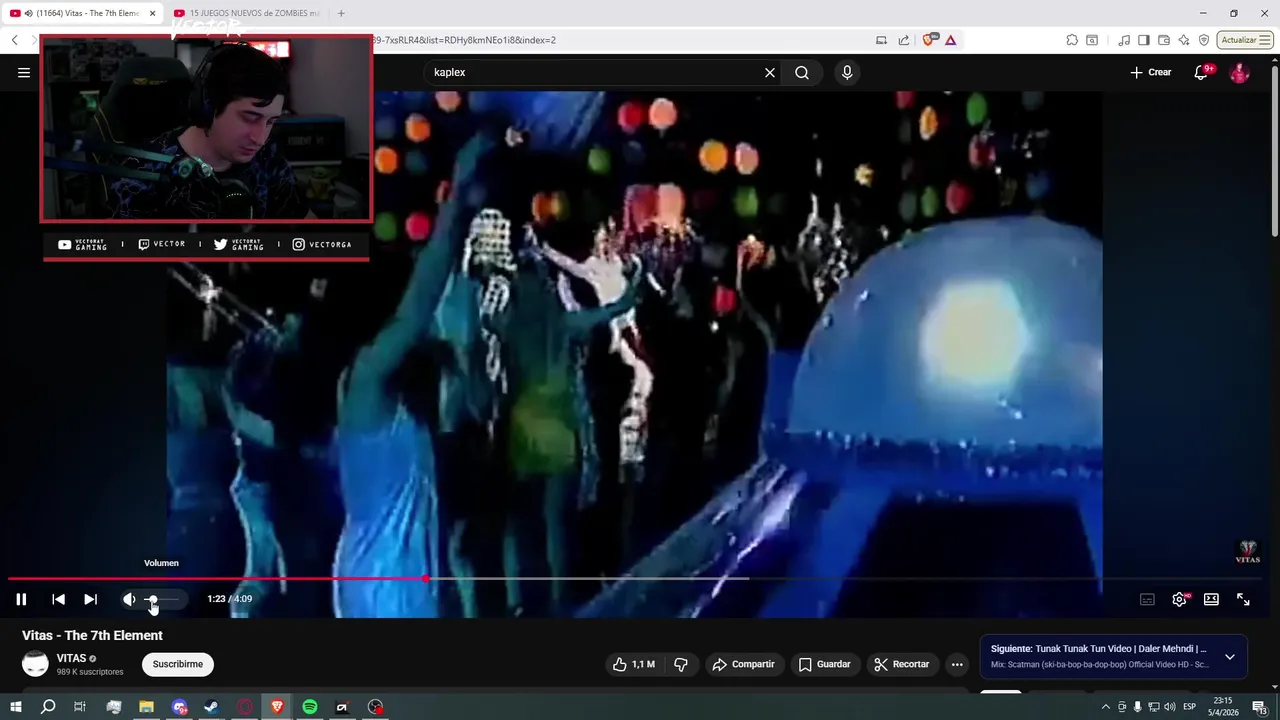Switch to theater mode view

(1211, 599)
